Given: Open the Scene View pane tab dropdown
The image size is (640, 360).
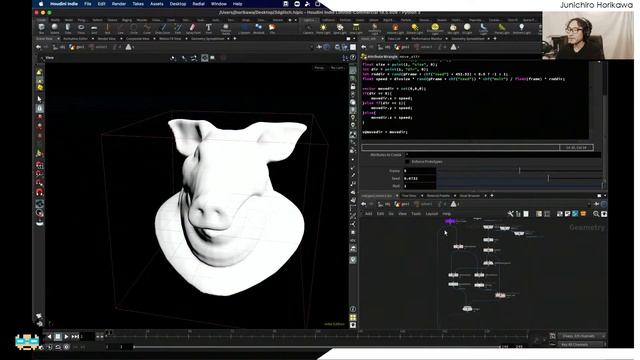Looking at the screenshot, I should (x=58, y=39).
